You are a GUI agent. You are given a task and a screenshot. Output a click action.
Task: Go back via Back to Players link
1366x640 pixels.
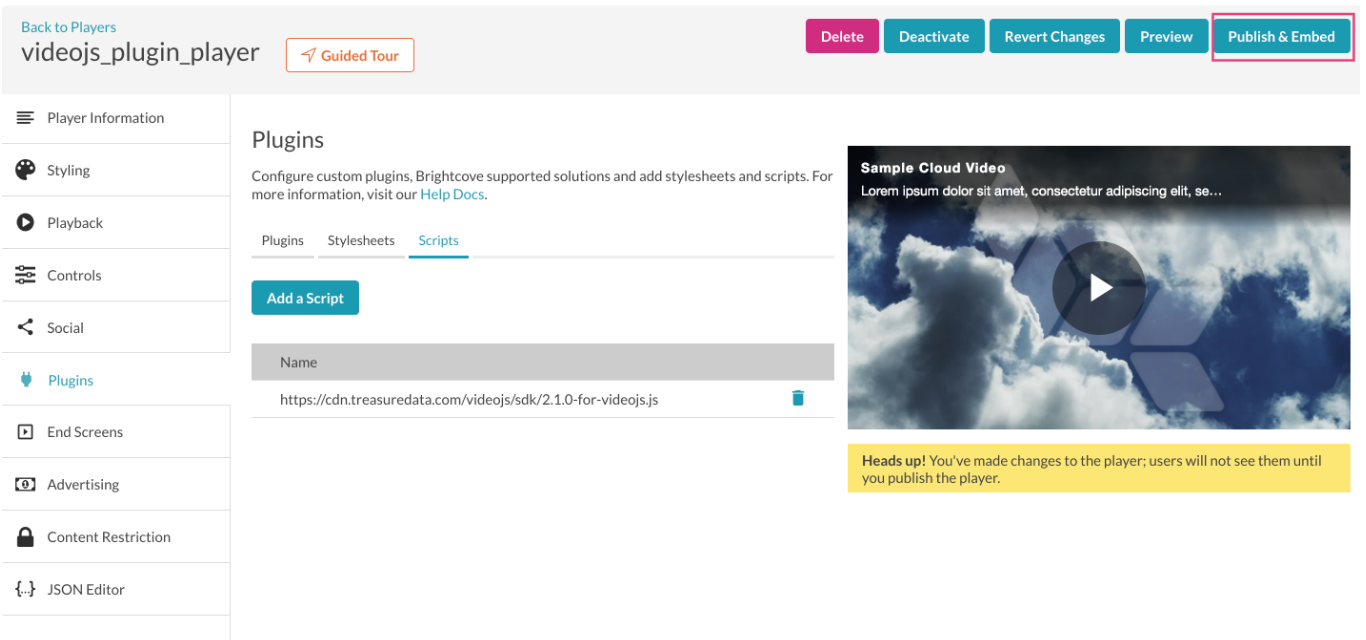click(x=68, y=27)
